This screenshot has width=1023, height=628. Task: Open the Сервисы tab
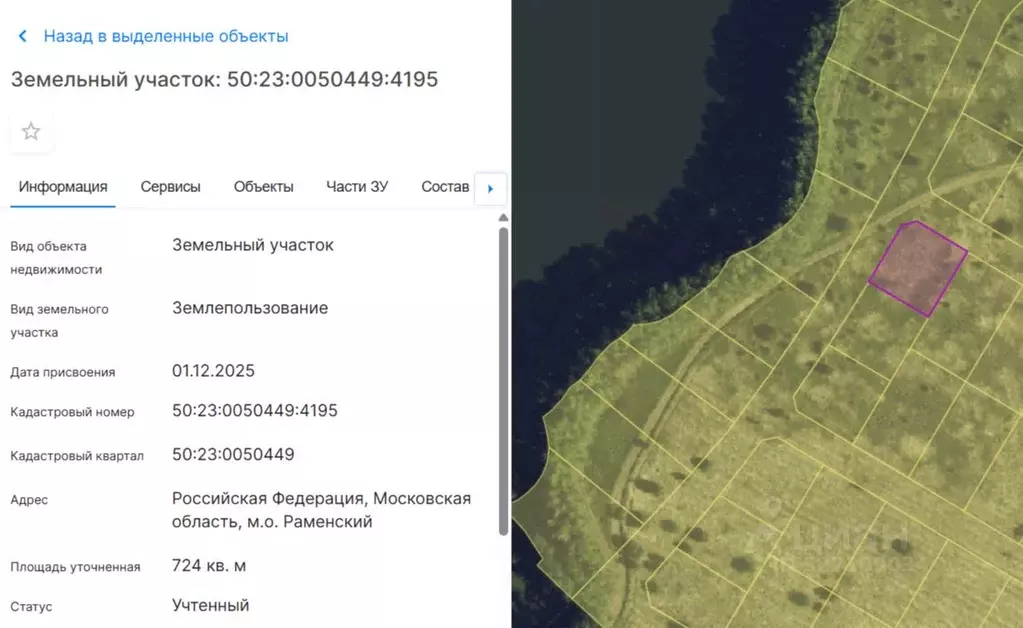point(170,186)
